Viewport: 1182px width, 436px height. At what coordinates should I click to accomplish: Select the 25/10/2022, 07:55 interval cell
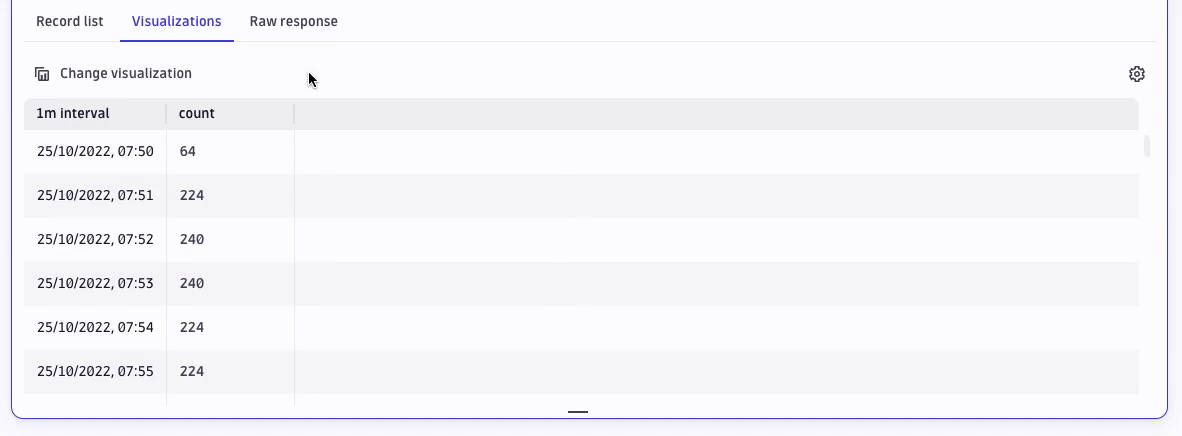(x=95, y=371)
